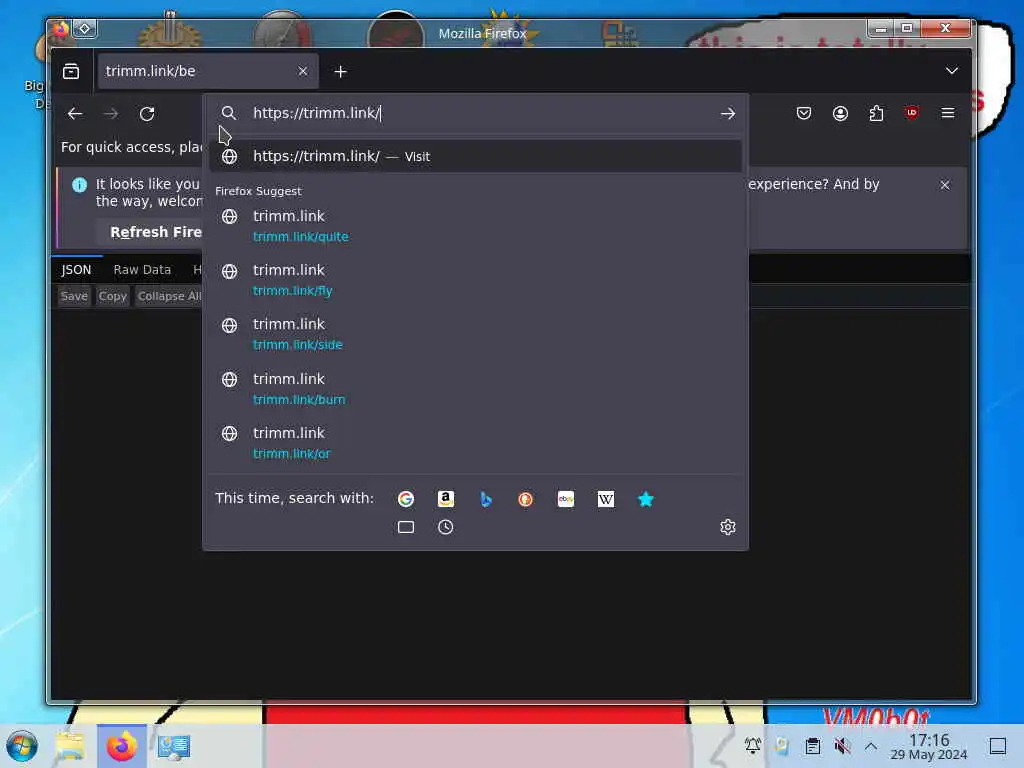
Task: Close the trimm.link/be tab
Action: [x=302, y=71]
